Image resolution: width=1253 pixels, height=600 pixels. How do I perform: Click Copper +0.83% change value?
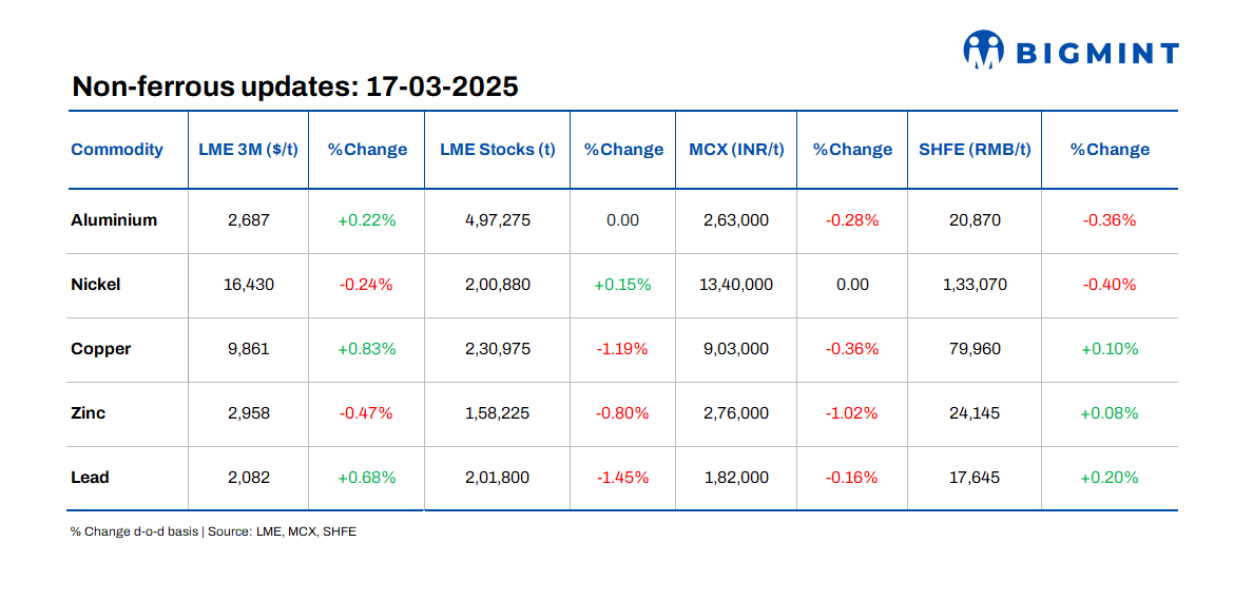[367, 349]
